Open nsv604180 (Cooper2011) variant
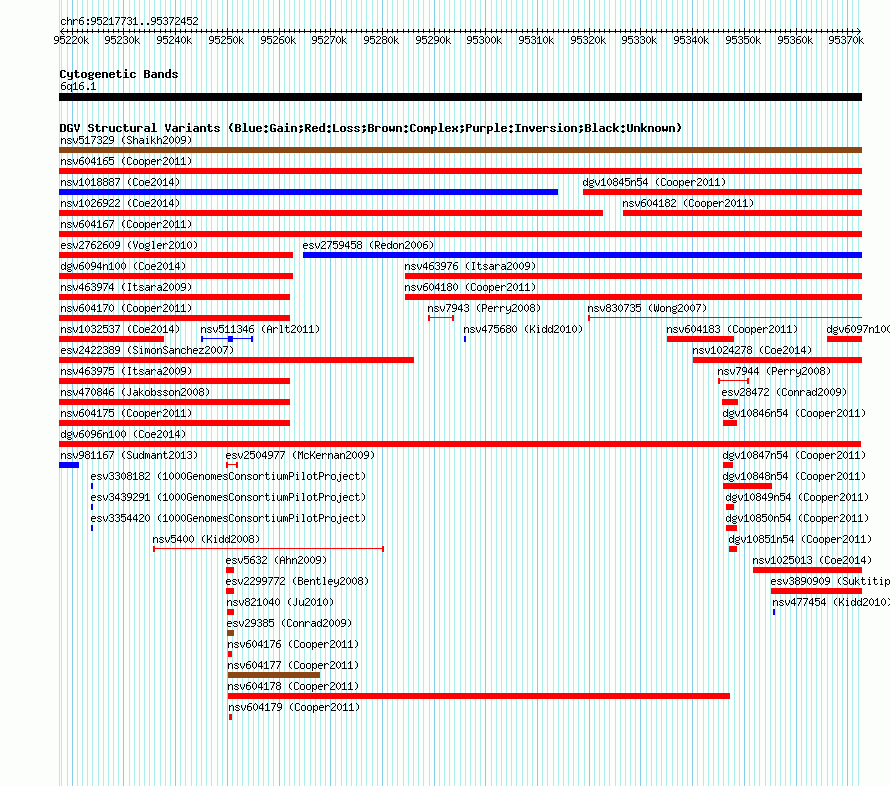 (470, 287)
